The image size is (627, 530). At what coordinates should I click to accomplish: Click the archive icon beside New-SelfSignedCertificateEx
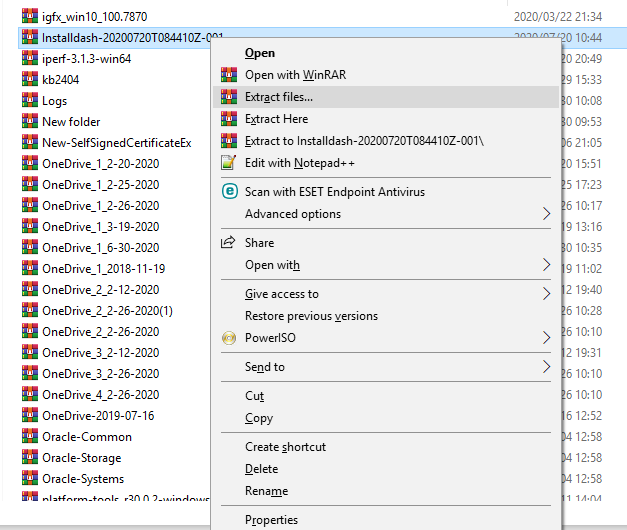tap(30, 142)
